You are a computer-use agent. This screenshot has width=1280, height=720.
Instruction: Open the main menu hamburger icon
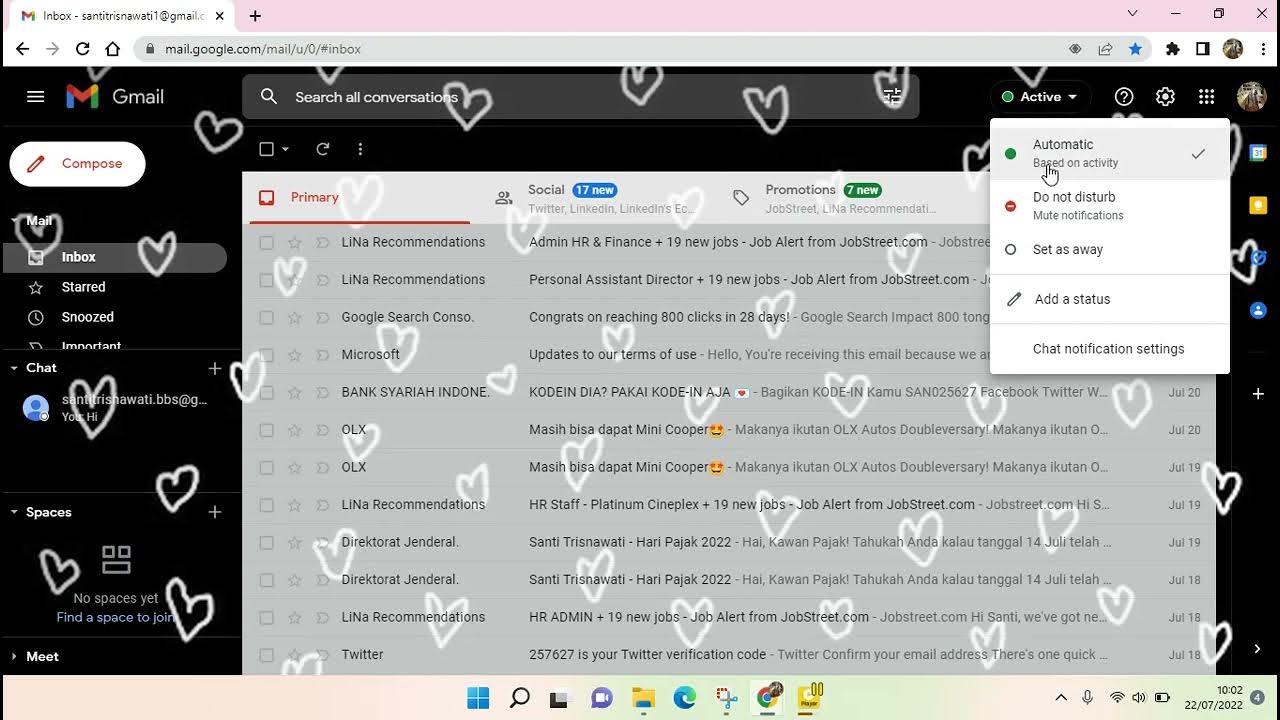pos(36,97)
